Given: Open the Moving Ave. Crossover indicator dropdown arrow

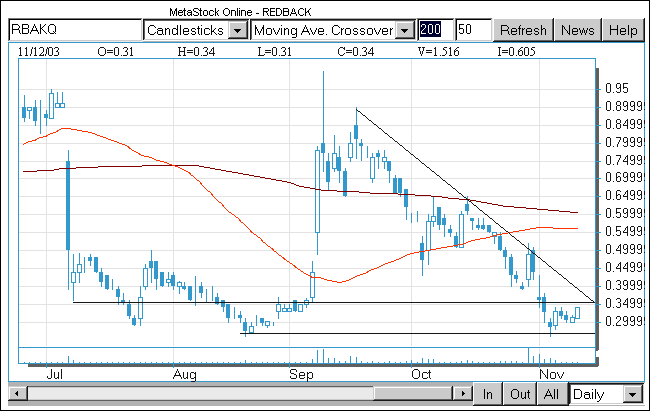Looking at the screenshot, I should (405, 30).
